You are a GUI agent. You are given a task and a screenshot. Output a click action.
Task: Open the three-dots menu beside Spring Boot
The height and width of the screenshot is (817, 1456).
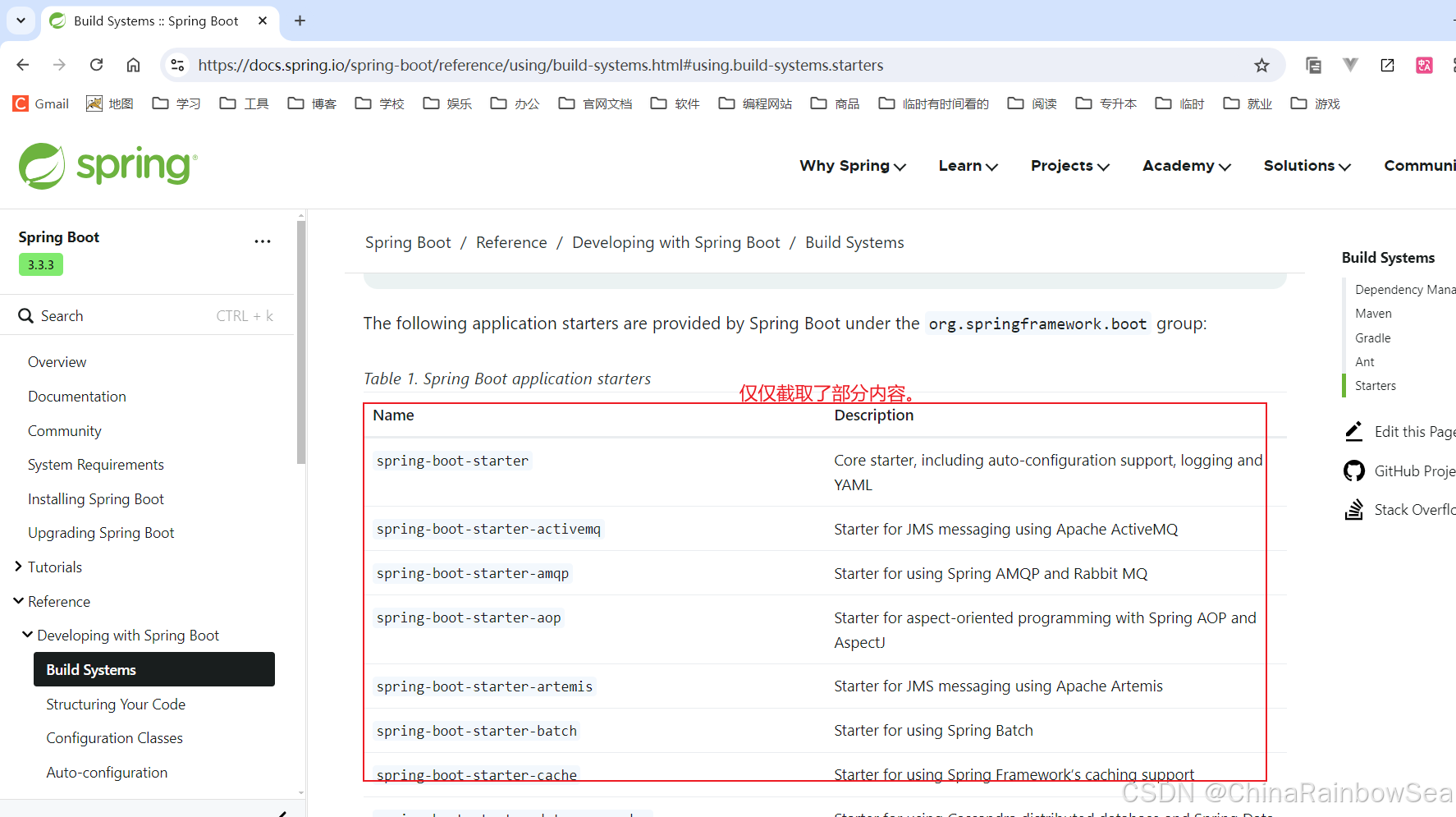coord(263,241)
